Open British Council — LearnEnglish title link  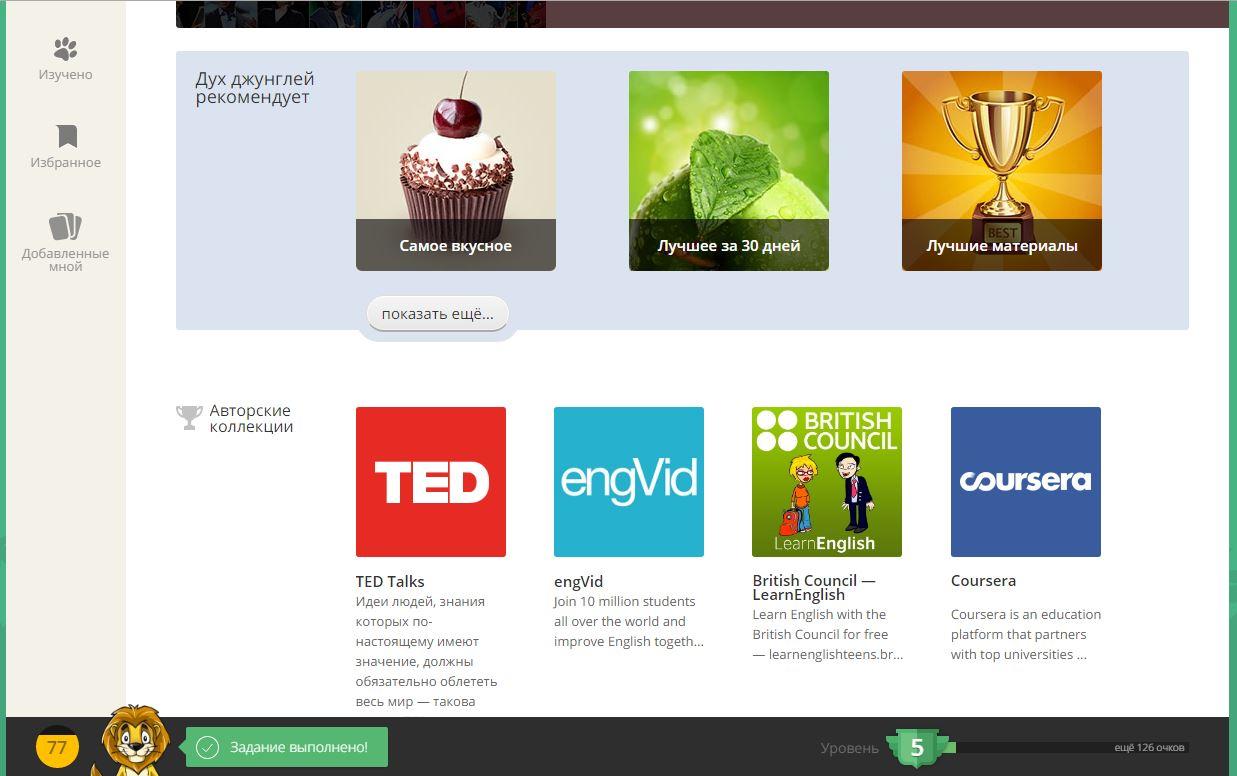click(814, 587)
